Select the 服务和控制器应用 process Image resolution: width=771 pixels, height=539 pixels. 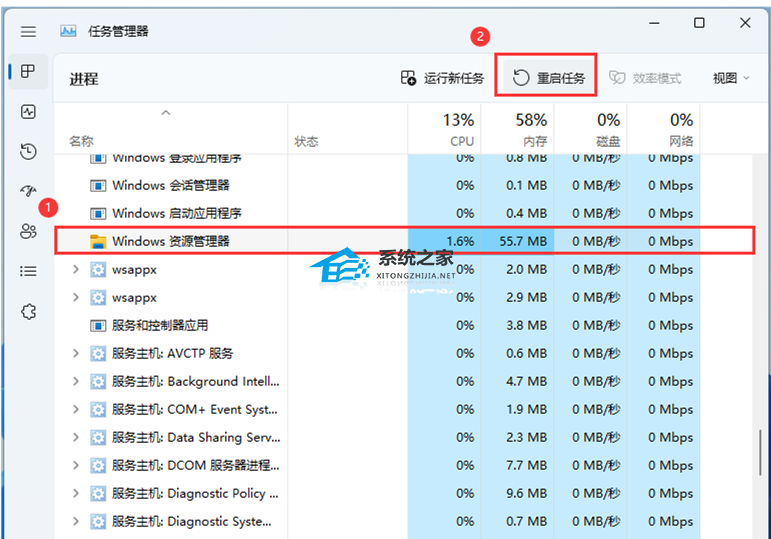tap(160, 325)
